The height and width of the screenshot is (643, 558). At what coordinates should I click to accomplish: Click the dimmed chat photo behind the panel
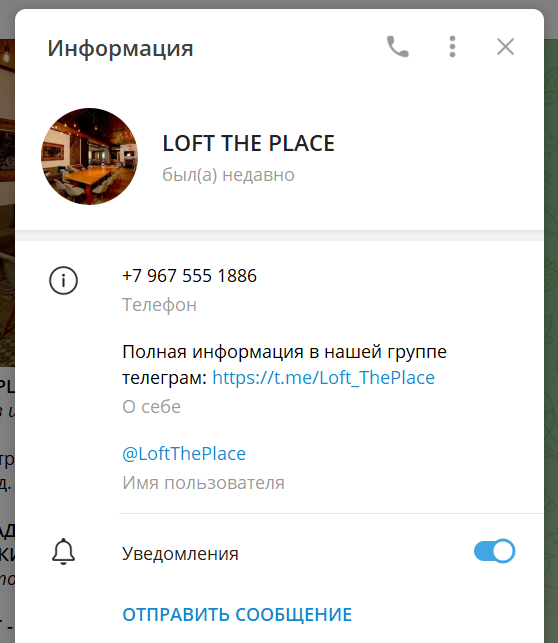pos(7,203)
